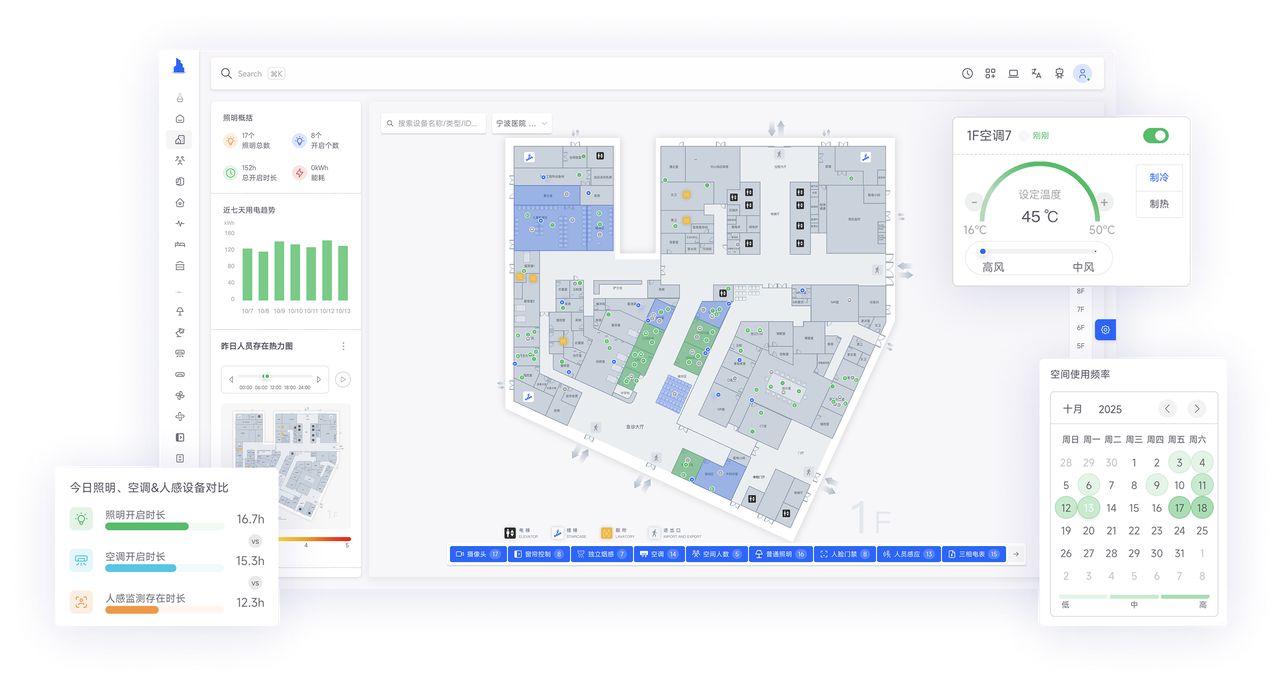Click the user profile avatar
1282x686 pixels.
pyautogui.click(x=1082, y=74)
